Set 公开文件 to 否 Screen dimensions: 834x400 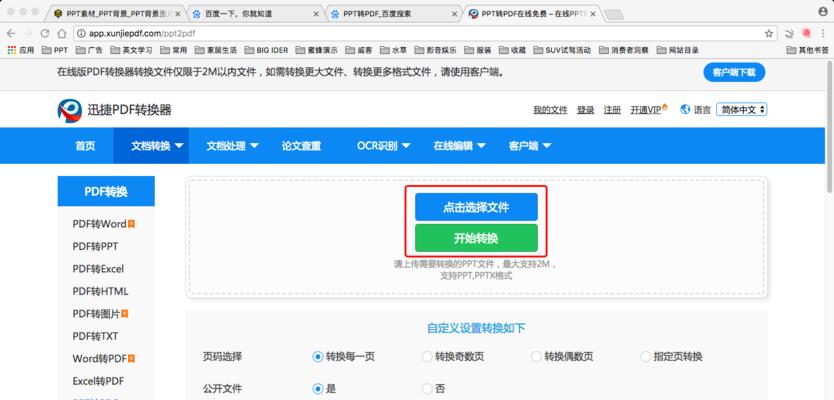(427, 389)
